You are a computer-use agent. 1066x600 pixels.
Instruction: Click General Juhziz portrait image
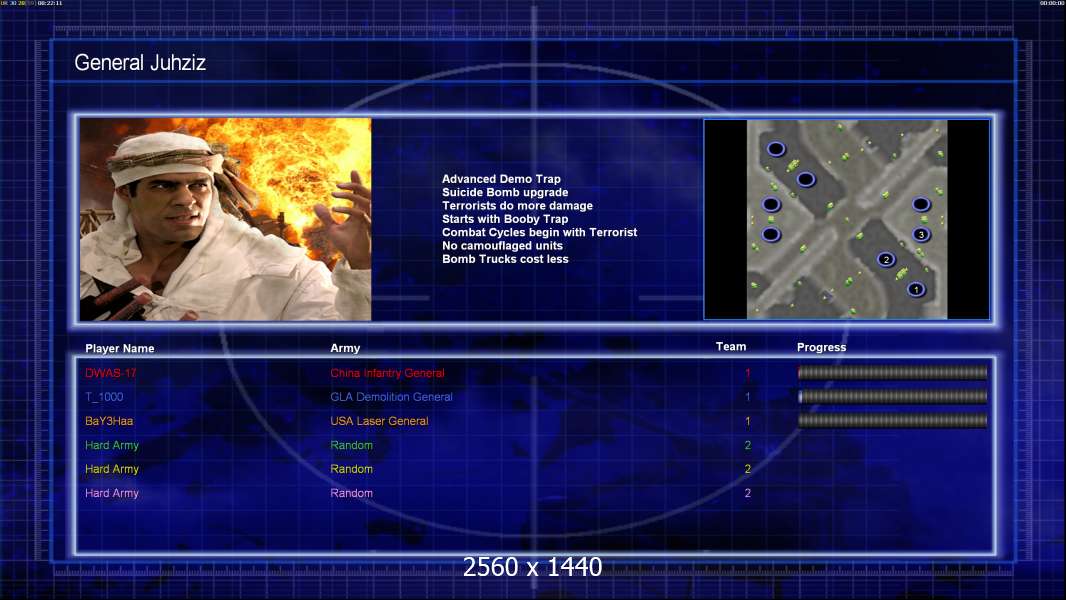(226, 219)
